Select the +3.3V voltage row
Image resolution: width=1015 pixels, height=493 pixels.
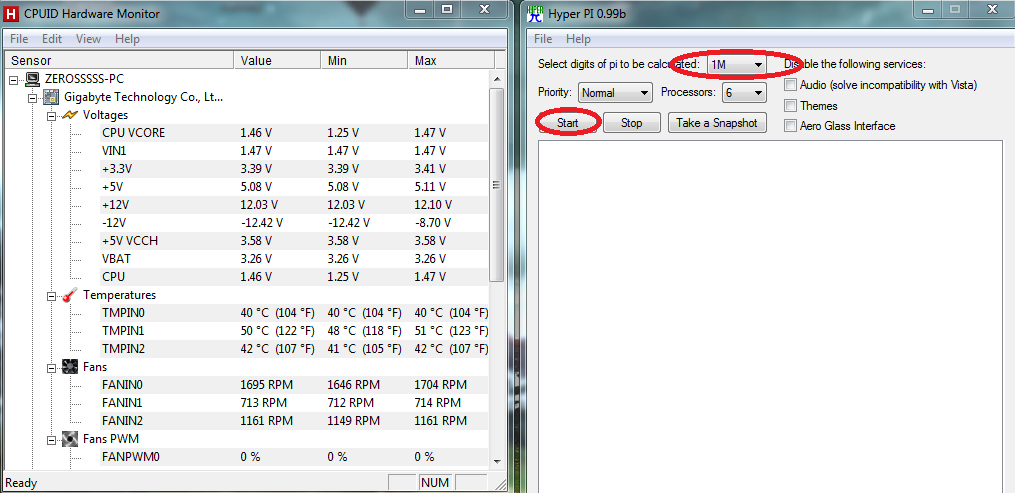(x=295, y=169)
